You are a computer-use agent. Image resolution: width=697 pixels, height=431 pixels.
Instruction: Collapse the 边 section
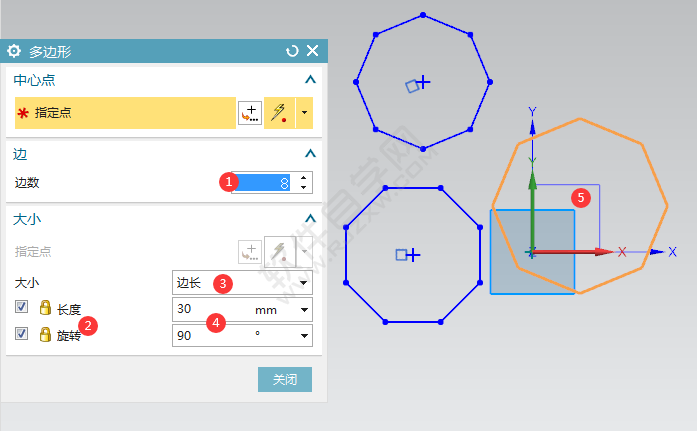(x=310, y=154)
